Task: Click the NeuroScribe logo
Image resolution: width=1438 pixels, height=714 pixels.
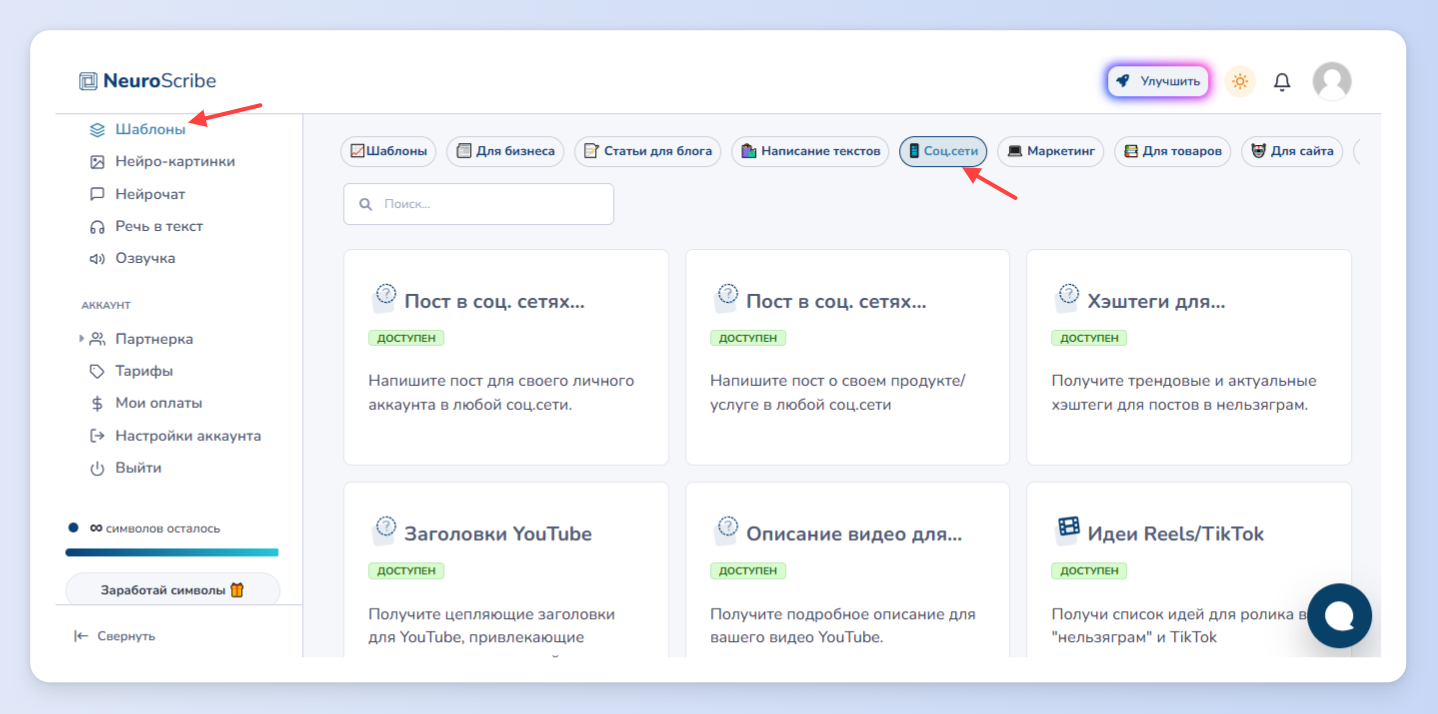Action: [148, 81]
